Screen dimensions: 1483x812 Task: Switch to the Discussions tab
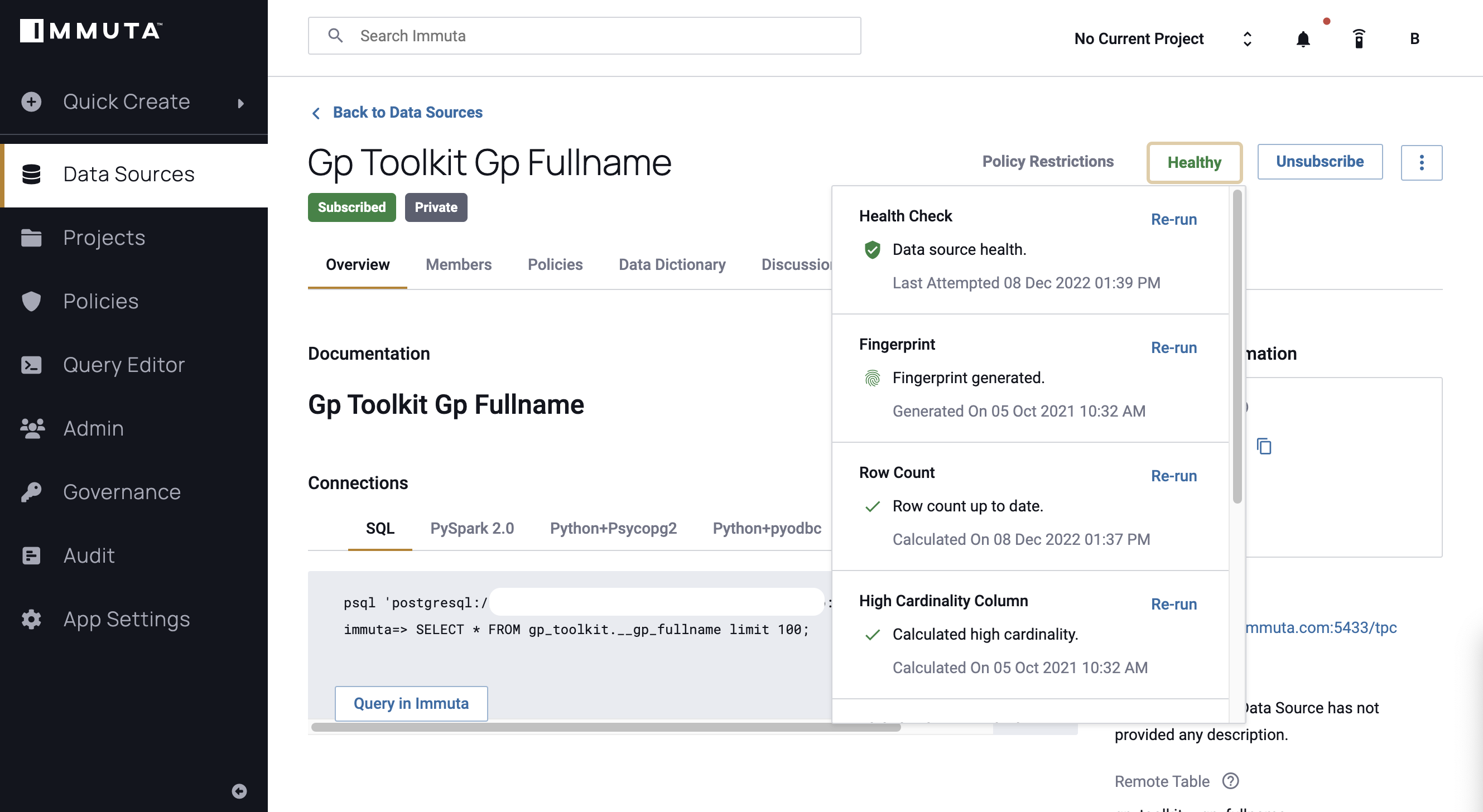pos(796,265)
